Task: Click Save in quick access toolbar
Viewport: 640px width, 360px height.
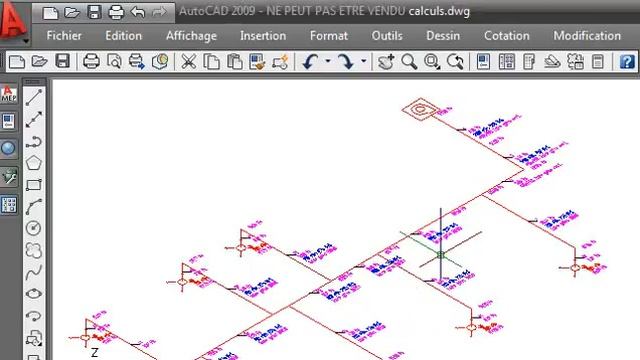Action: tap(94, 13)
